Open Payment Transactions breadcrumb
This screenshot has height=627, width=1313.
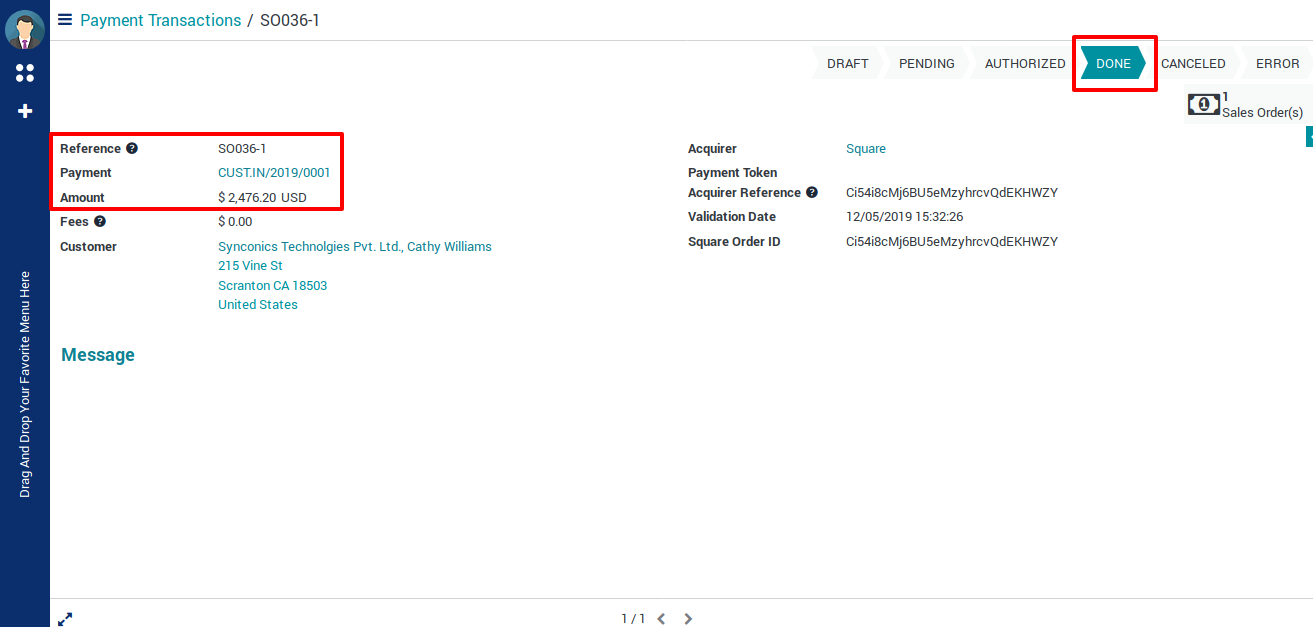click(160, 20)
